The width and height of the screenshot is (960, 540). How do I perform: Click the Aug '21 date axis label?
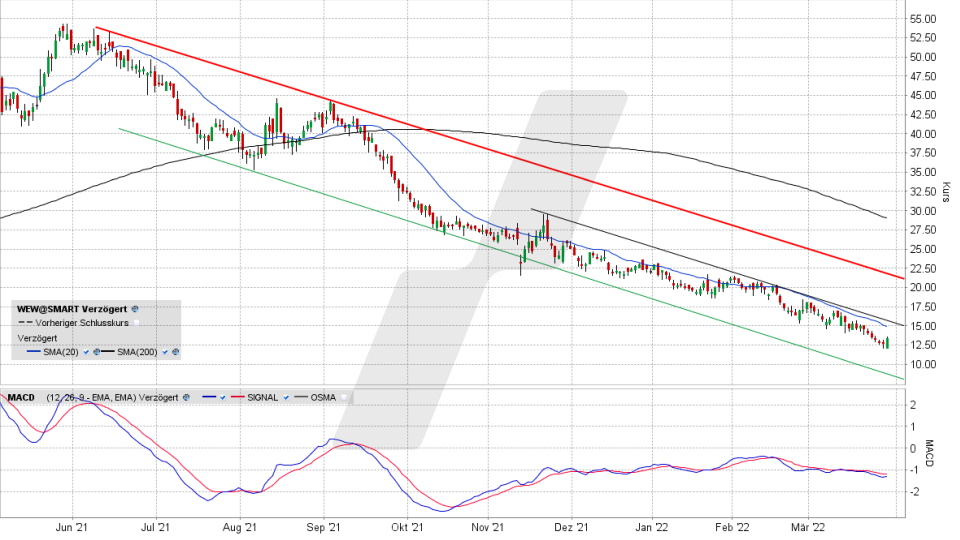click(239, 527)
